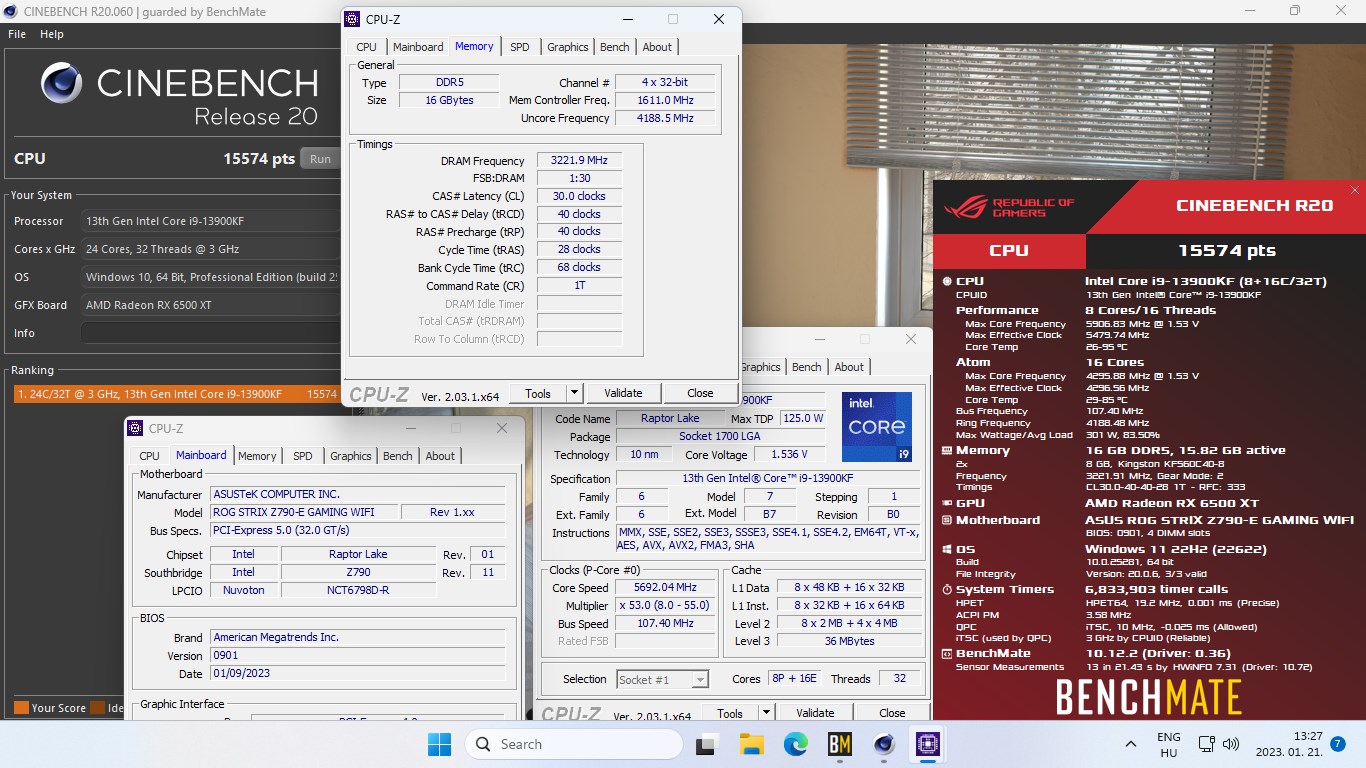Viewport: 1366px width, 768px height.
Task: Click the Core Speed 5692.04 MHz value
Action: [665, 588]
